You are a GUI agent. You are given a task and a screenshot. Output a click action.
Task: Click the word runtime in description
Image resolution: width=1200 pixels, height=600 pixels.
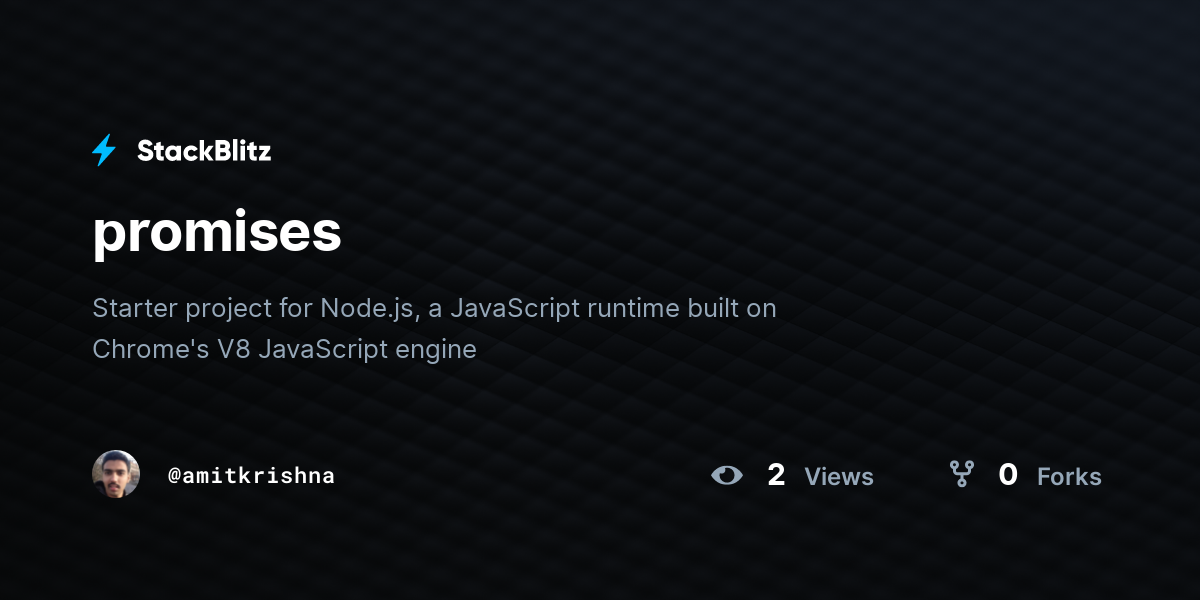click(x=632, y=308)
